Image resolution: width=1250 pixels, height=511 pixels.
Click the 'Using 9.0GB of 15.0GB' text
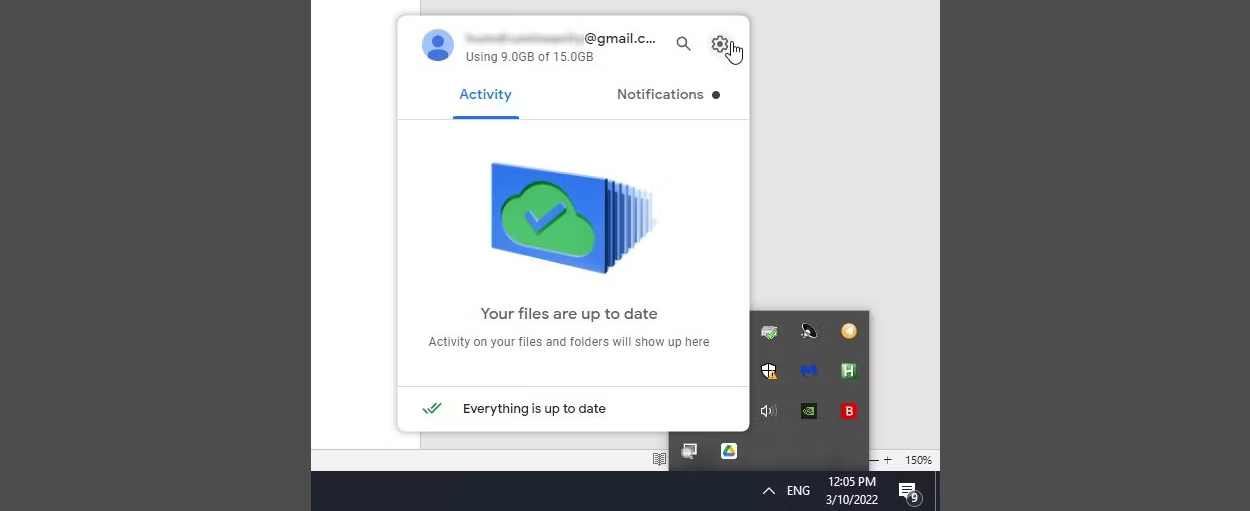click(529, 57)
